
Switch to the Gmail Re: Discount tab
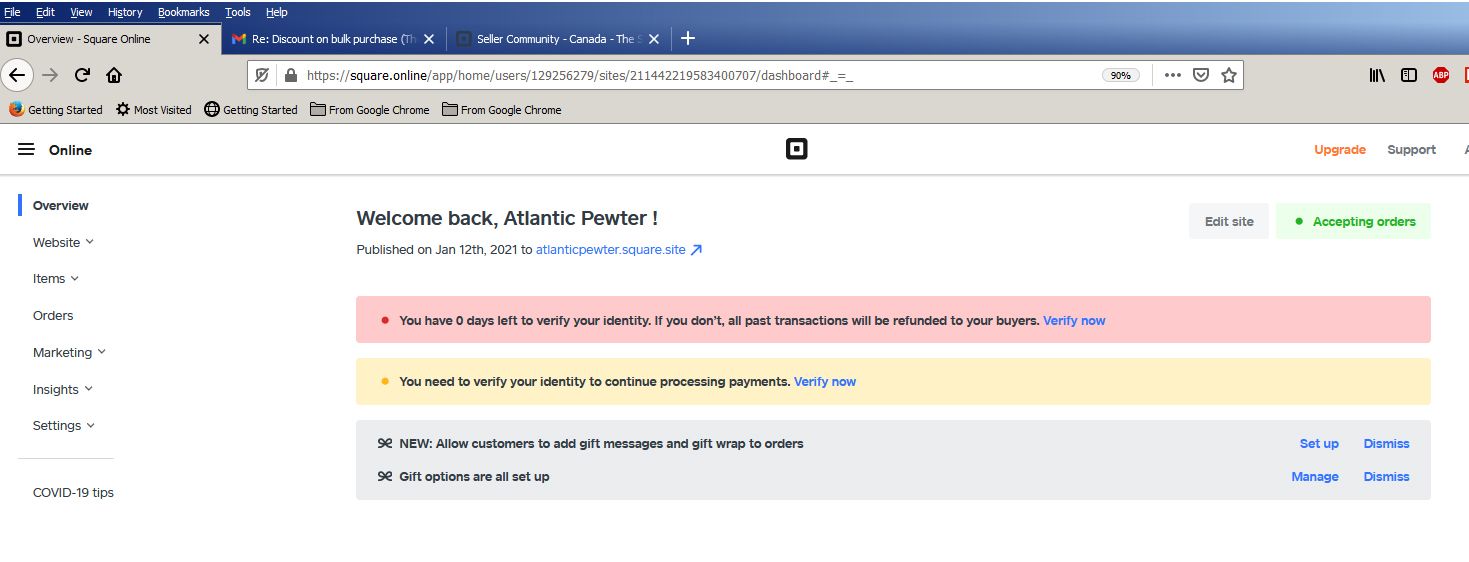coord(333,39)
